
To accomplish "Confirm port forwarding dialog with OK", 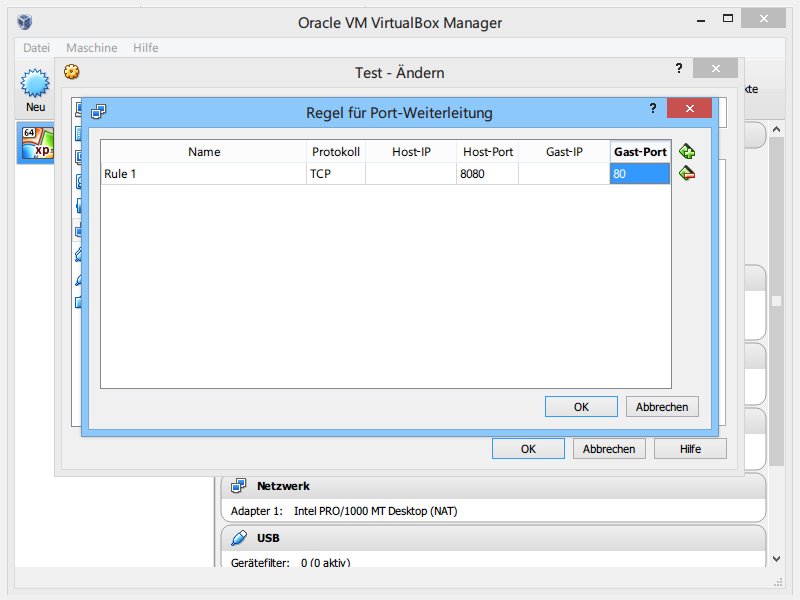I will point(581,407).
